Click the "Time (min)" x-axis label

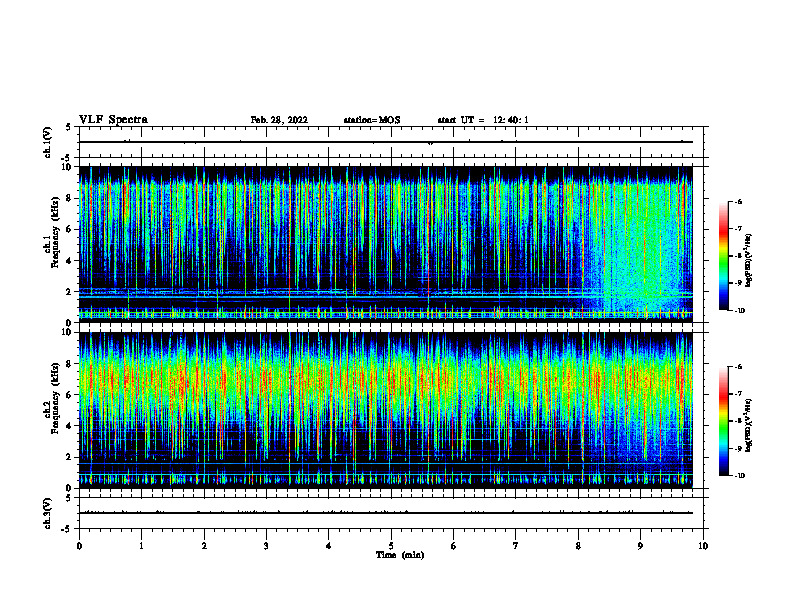tap(400, 555)
